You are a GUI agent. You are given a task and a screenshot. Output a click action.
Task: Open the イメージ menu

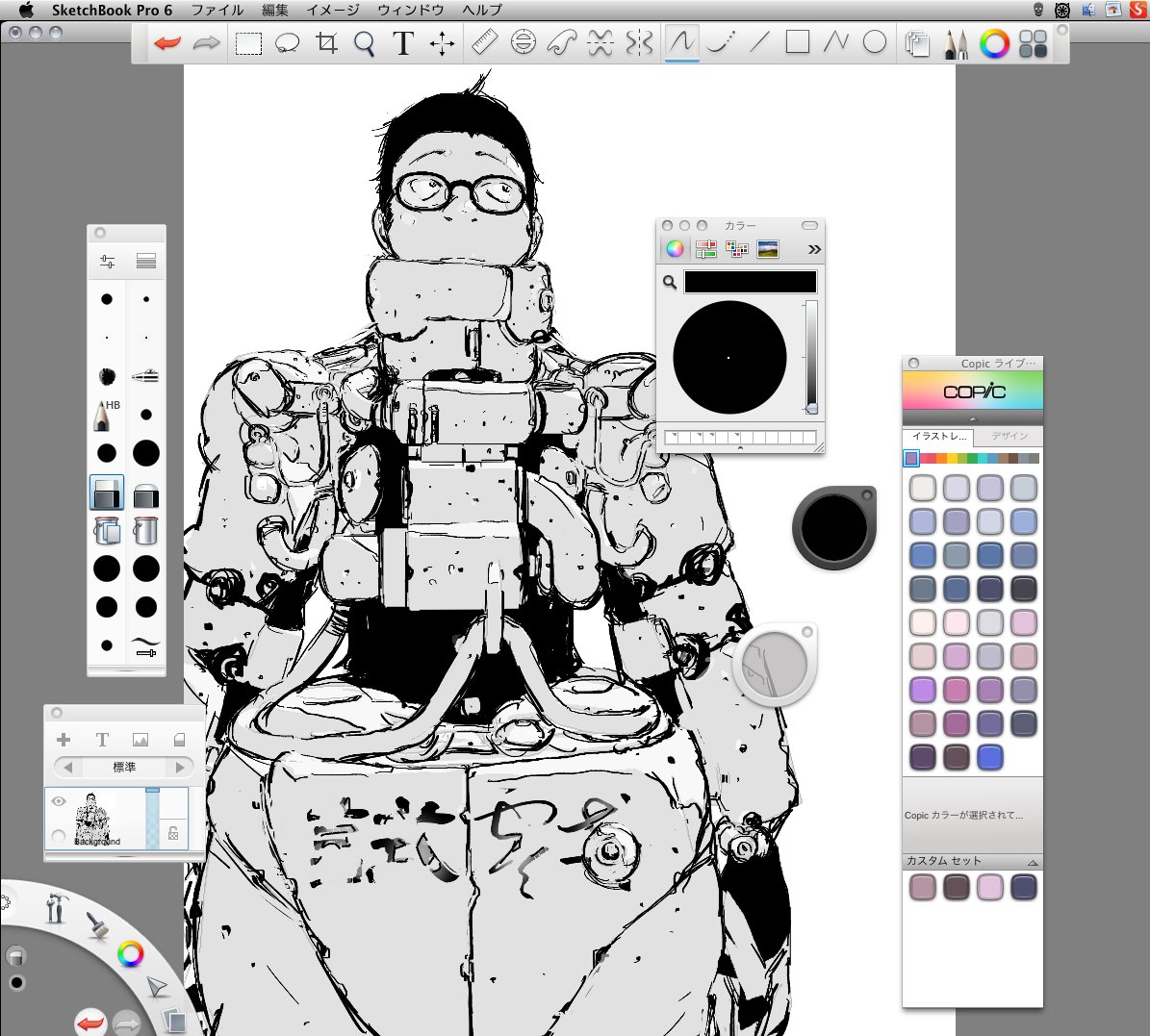[332, 11]
